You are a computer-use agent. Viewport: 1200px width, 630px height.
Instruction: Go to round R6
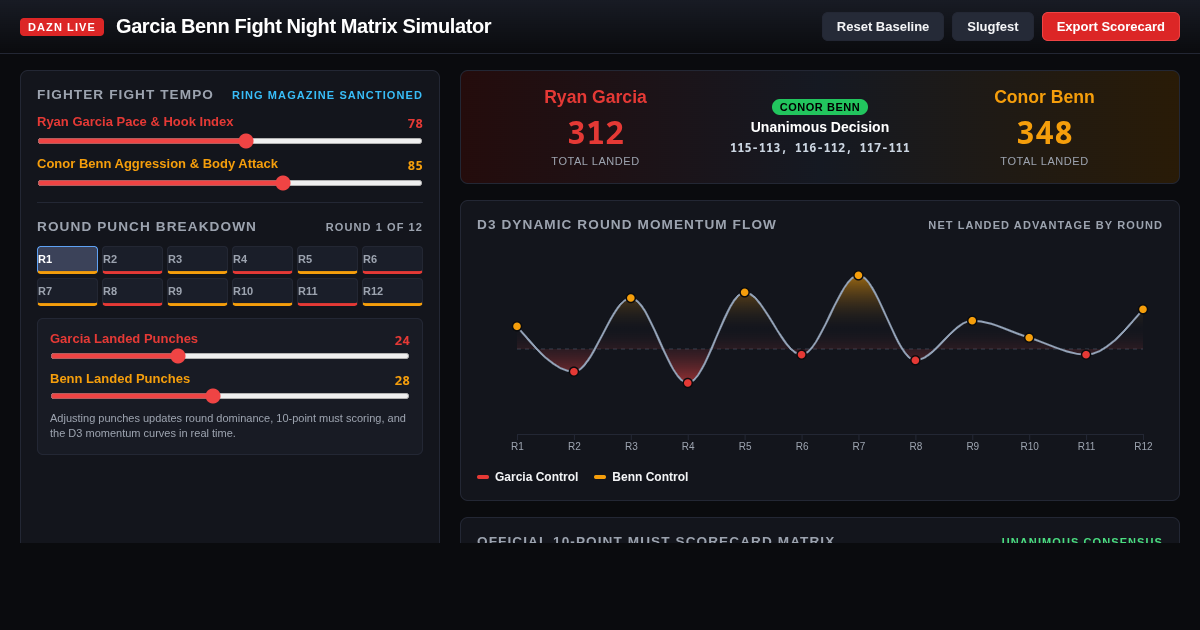392,260
